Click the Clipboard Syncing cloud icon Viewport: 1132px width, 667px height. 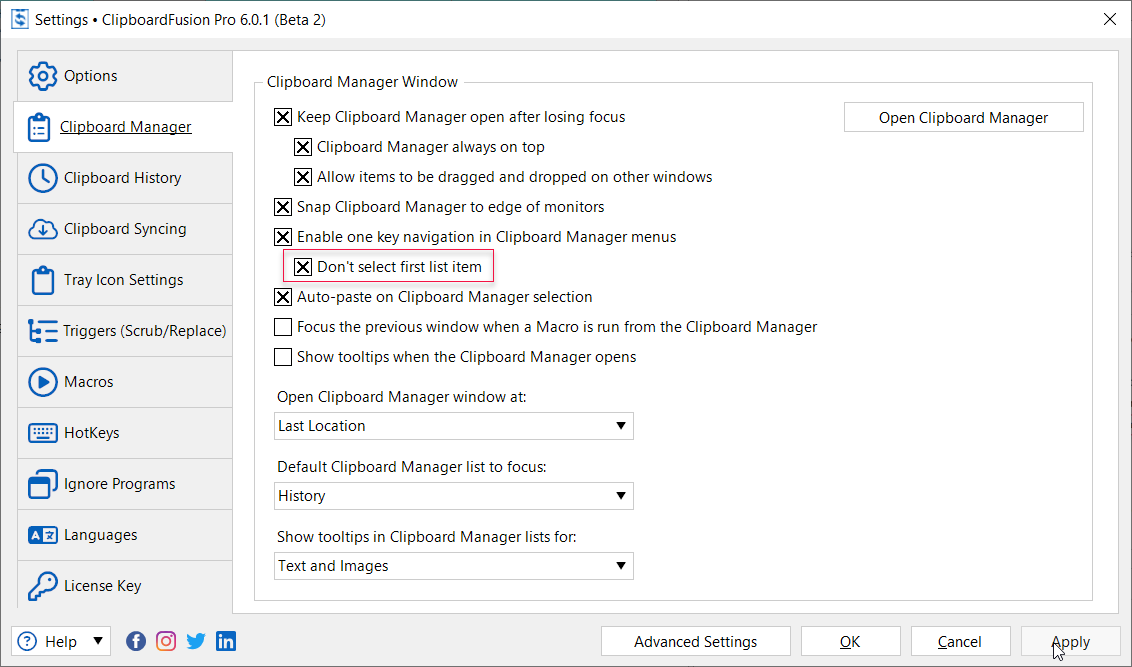tap(43, 229)
